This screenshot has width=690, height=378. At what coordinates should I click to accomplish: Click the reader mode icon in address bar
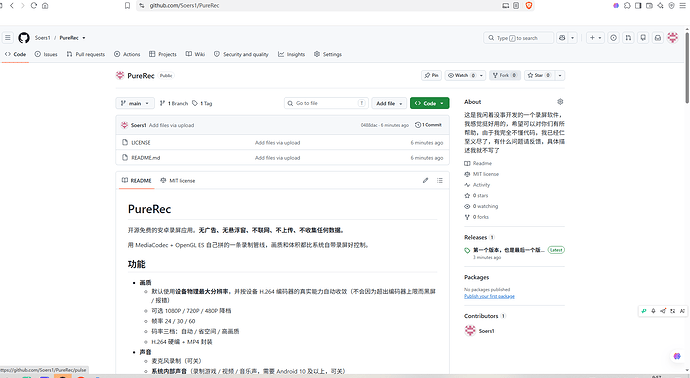pyautogui.click(x=516, y=5)
